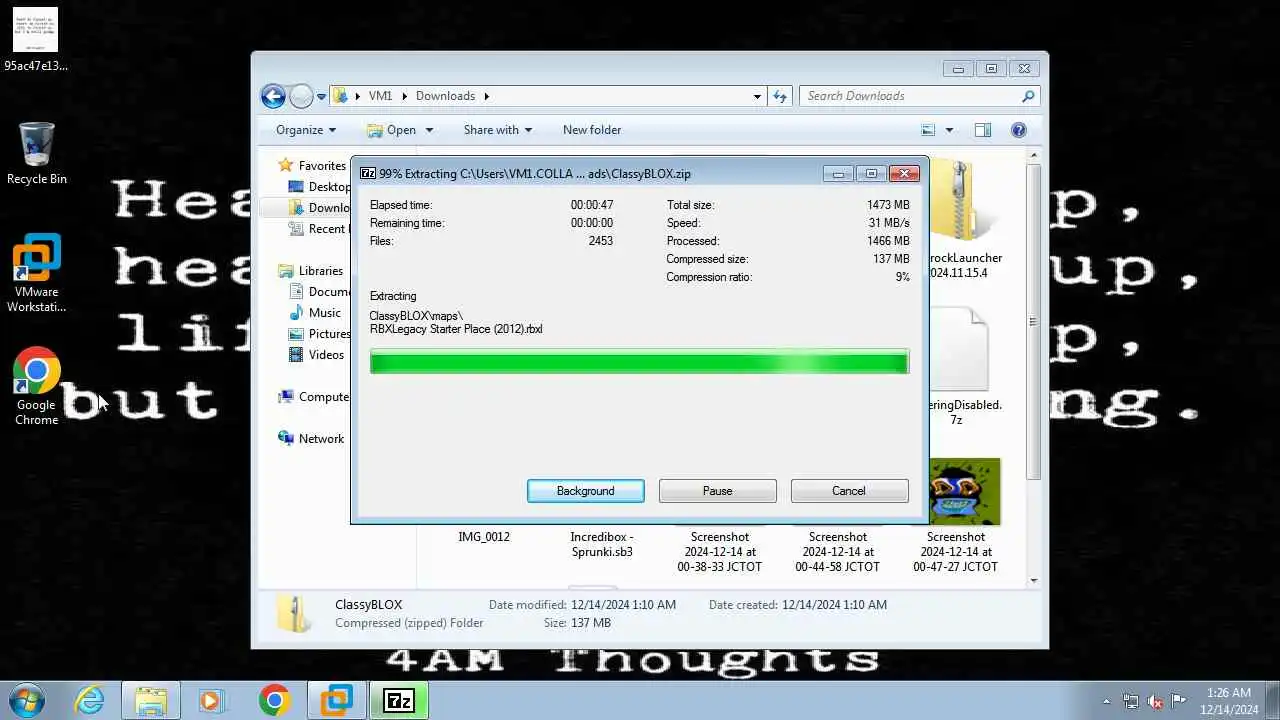Screen dimensions: 1280x720
Task: Open the Organize menu
Action: click(306, 130)
